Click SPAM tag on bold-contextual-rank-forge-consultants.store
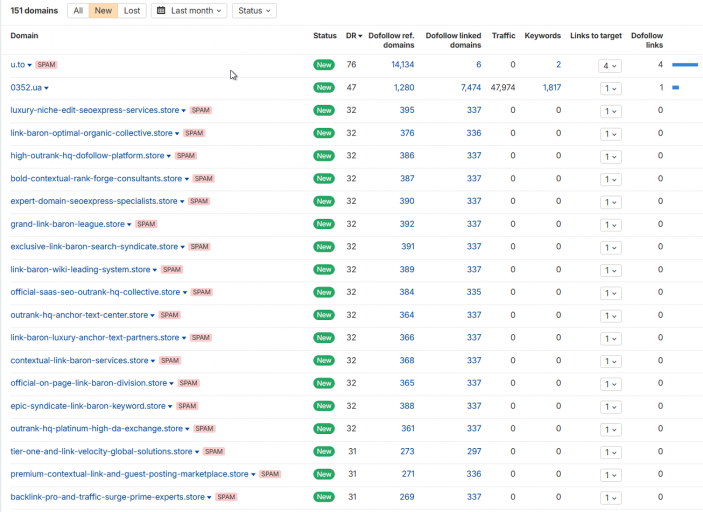 click(204, 178)
